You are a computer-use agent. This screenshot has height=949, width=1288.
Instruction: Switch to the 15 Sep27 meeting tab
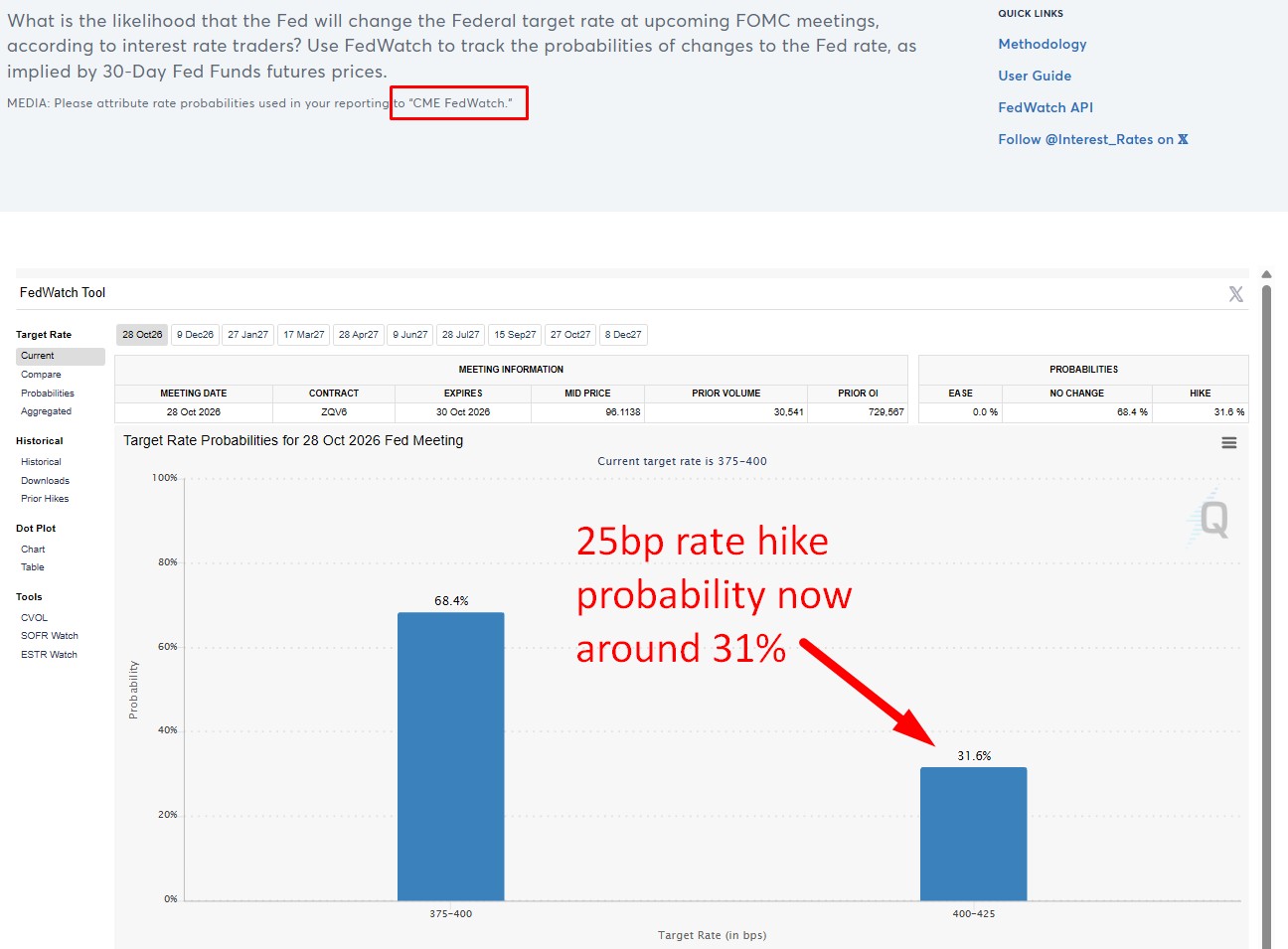[x=515, y=335]
